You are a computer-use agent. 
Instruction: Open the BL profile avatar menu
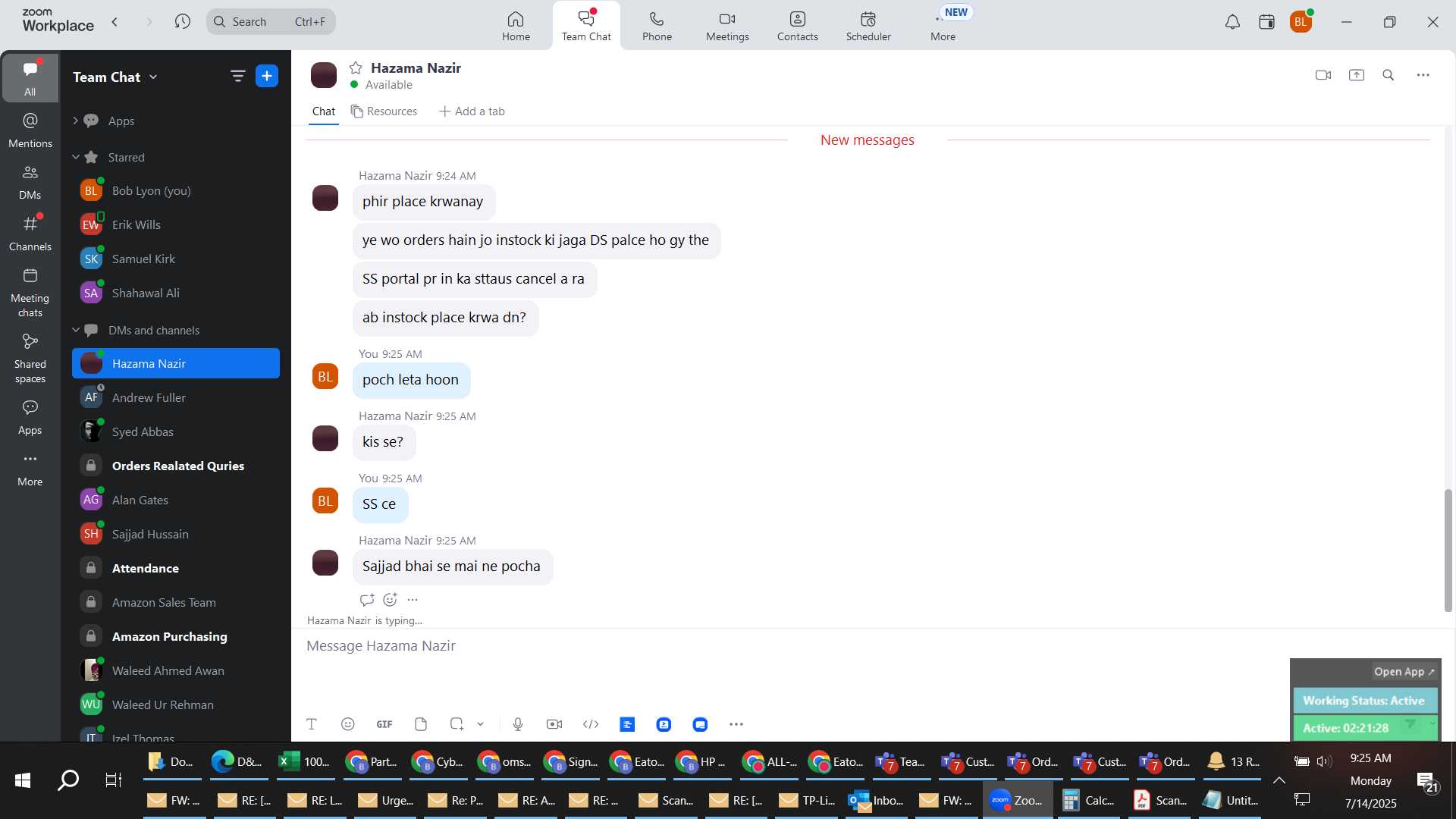coord(1301,22)
